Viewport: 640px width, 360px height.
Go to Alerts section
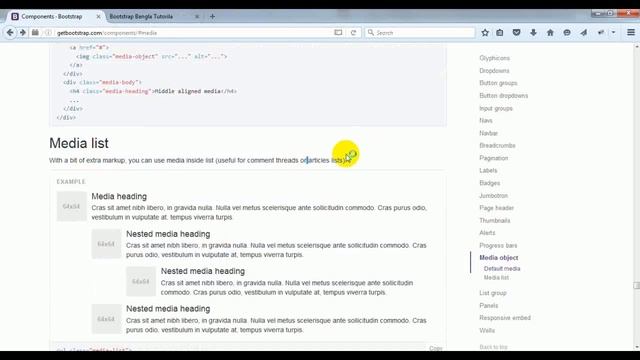click(x=487, y=233)
